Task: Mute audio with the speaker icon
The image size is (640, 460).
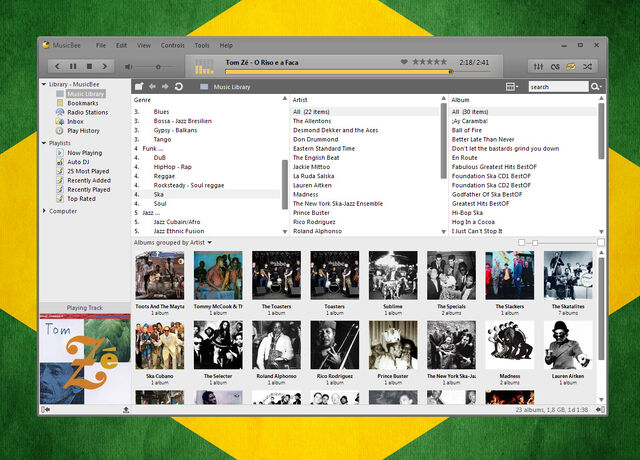Action: (x=129, y=67)
